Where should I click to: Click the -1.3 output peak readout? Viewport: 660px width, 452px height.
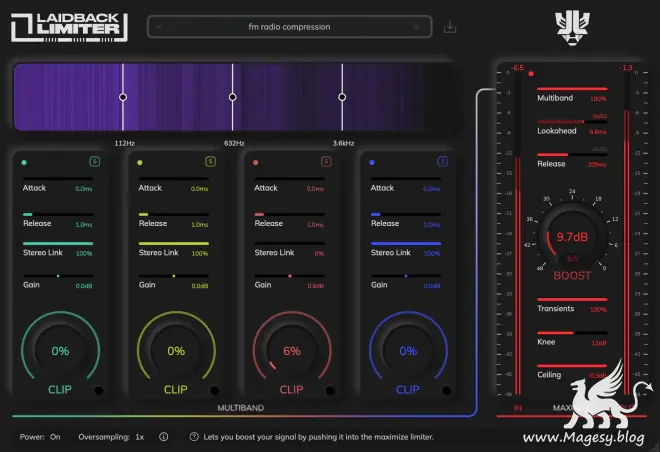[x=626, y=68]
